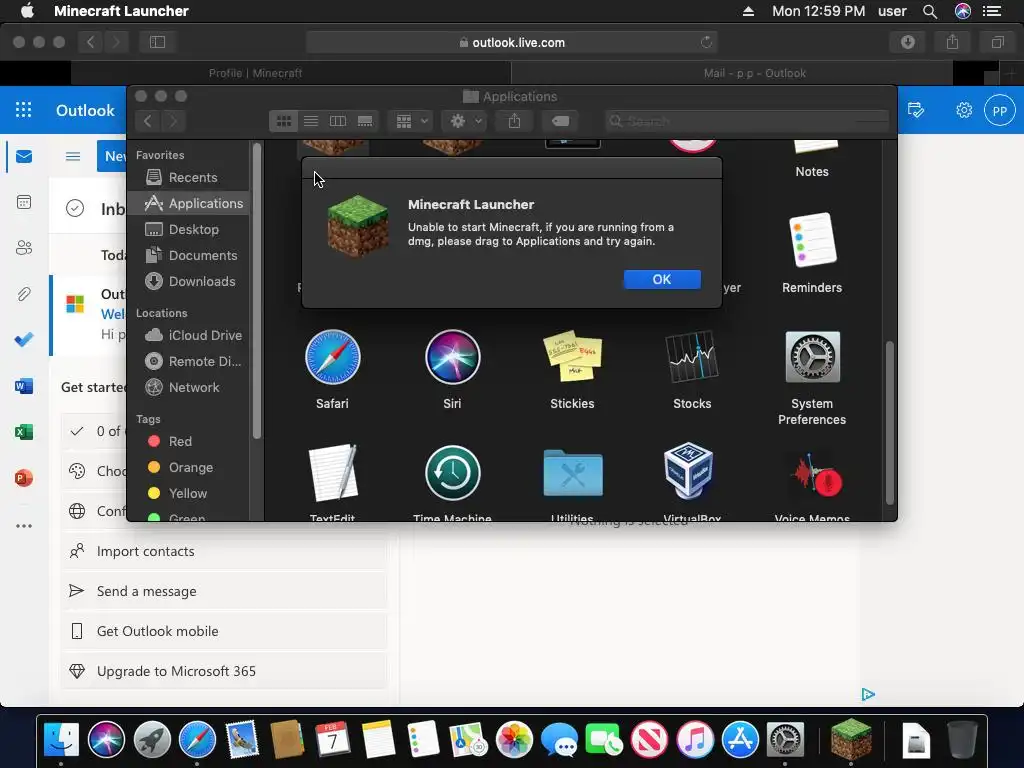The height and width of the screenshot is (768, 1024).
Task: Open the TextEdit application icon
Action: click(x=332, y=473)
